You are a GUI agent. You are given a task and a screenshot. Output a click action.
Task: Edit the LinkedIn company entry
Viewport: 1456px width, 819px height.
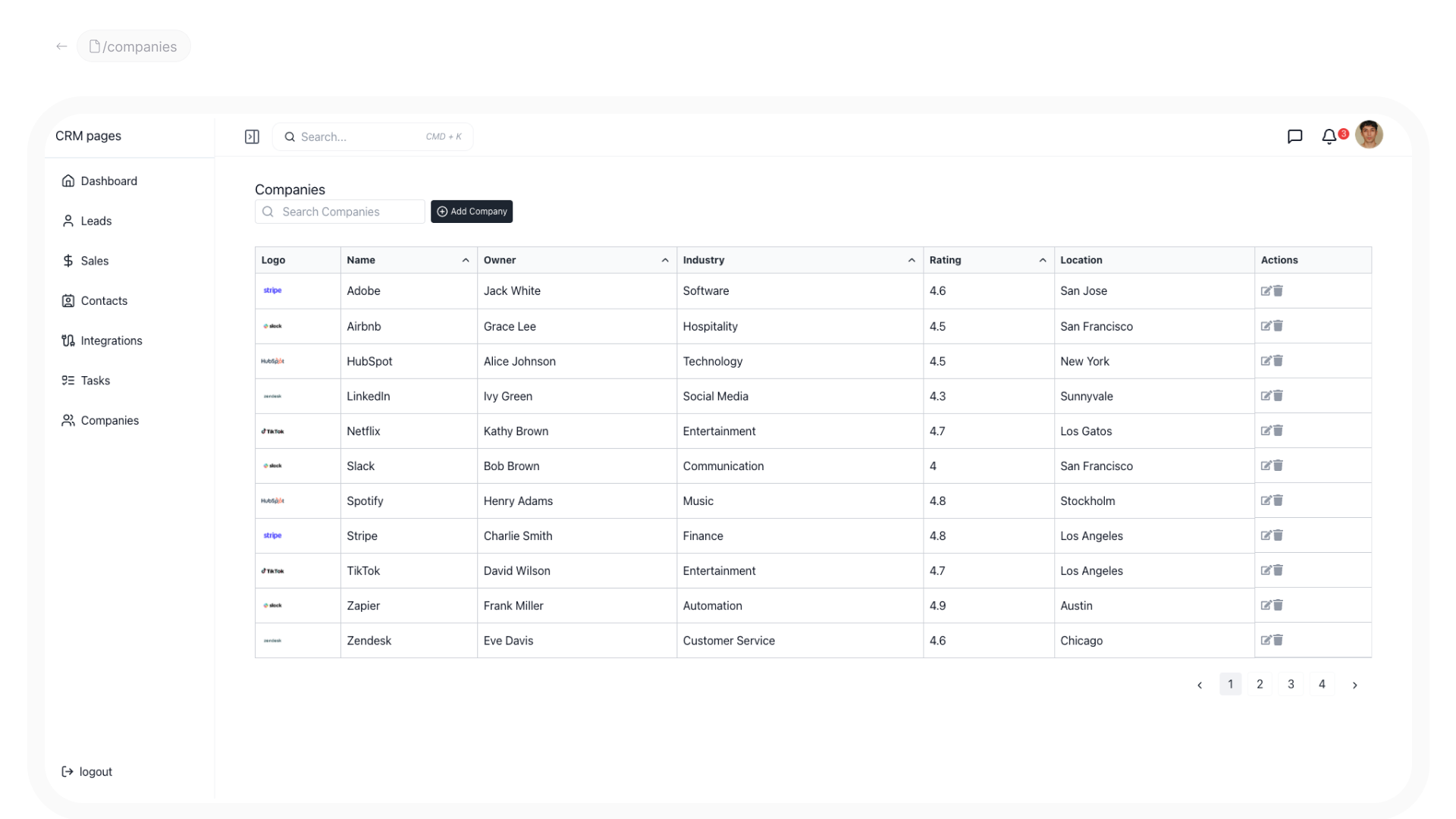1266,396
